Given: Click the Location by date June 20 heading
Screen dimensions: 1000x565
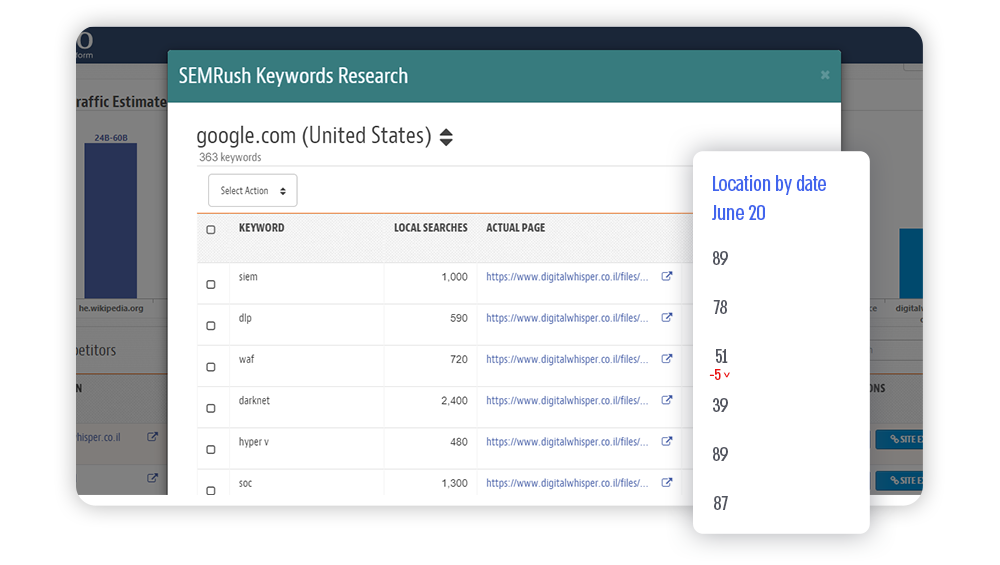Looking at the screenshot, I should [768, 198].
